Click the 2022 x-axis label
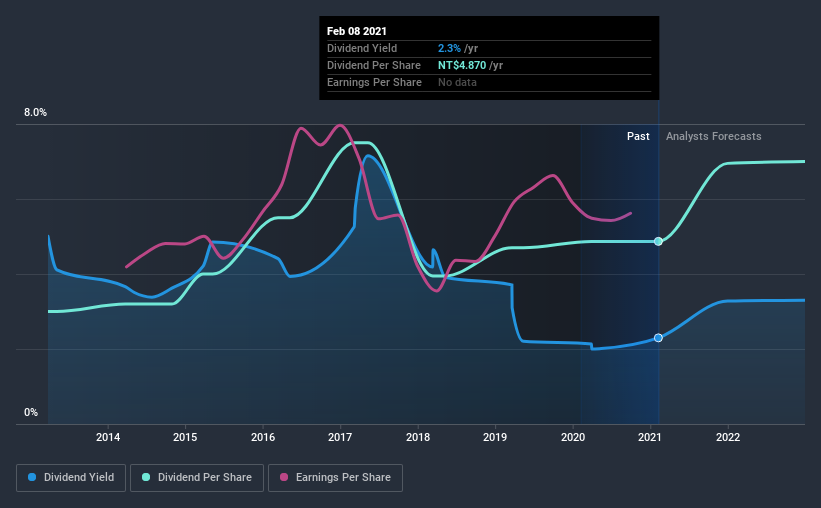Viewport: 821px width, 508px height. pos(728,437)
